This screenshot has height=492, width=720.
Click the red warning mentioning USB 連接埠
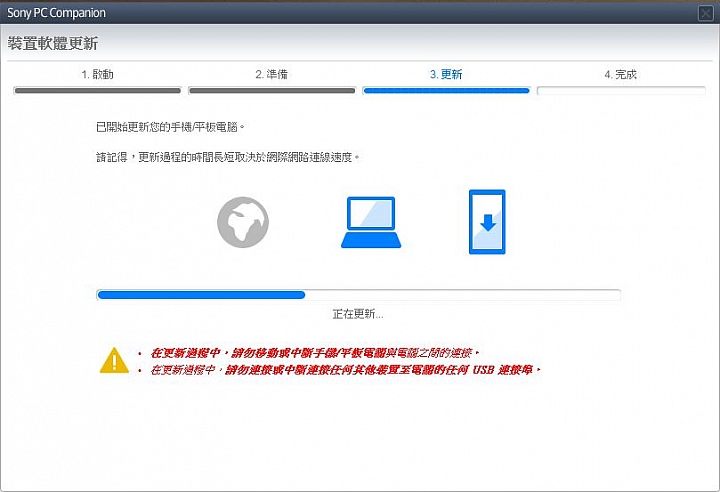346,370
